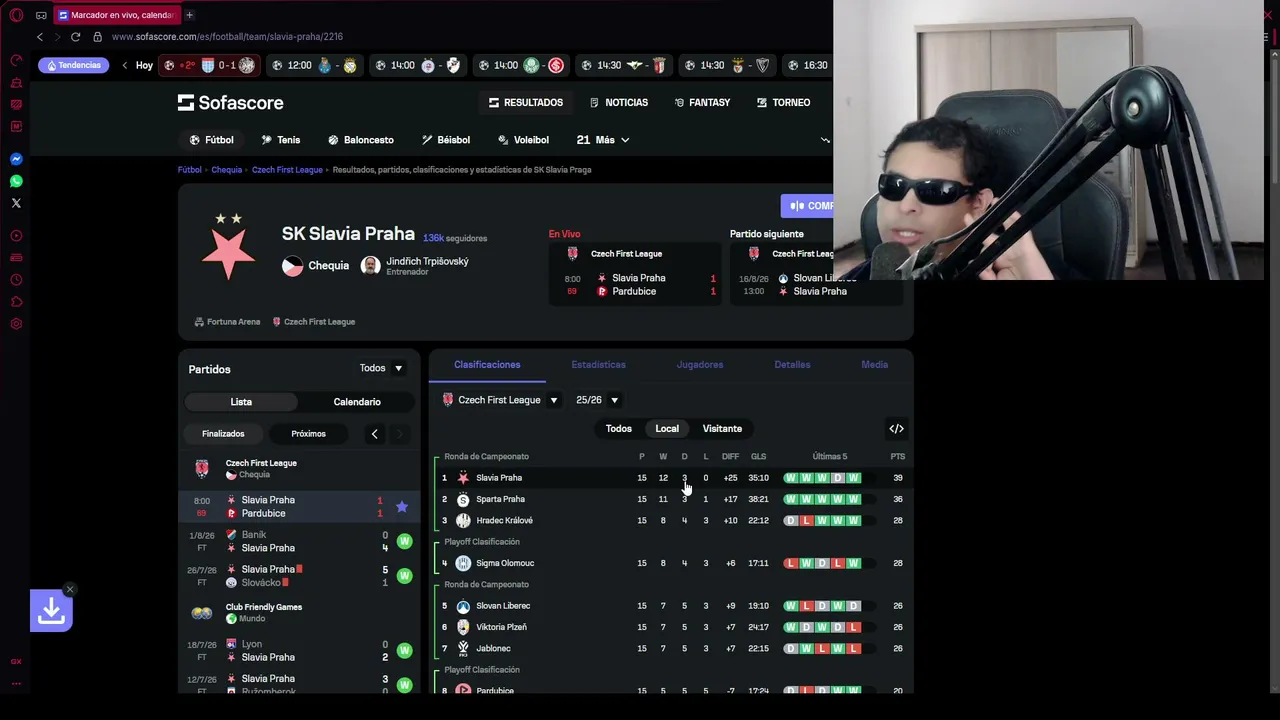Viewport: 1280px width, 720px height.
Task: Select Voleibol sport
Action: coord(523,140)
